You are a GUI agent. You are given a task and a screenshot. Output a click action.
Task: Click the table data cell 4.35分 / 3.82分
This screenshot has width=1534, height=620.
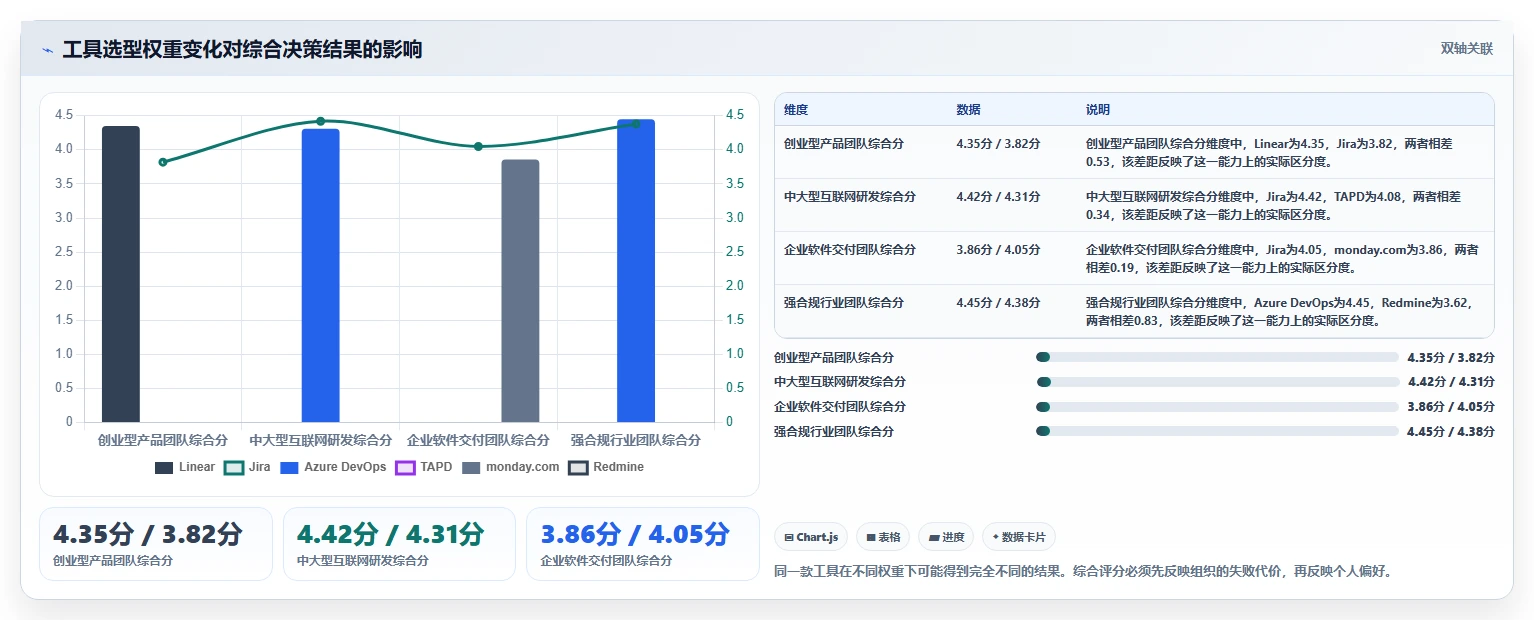click(998, 144)
